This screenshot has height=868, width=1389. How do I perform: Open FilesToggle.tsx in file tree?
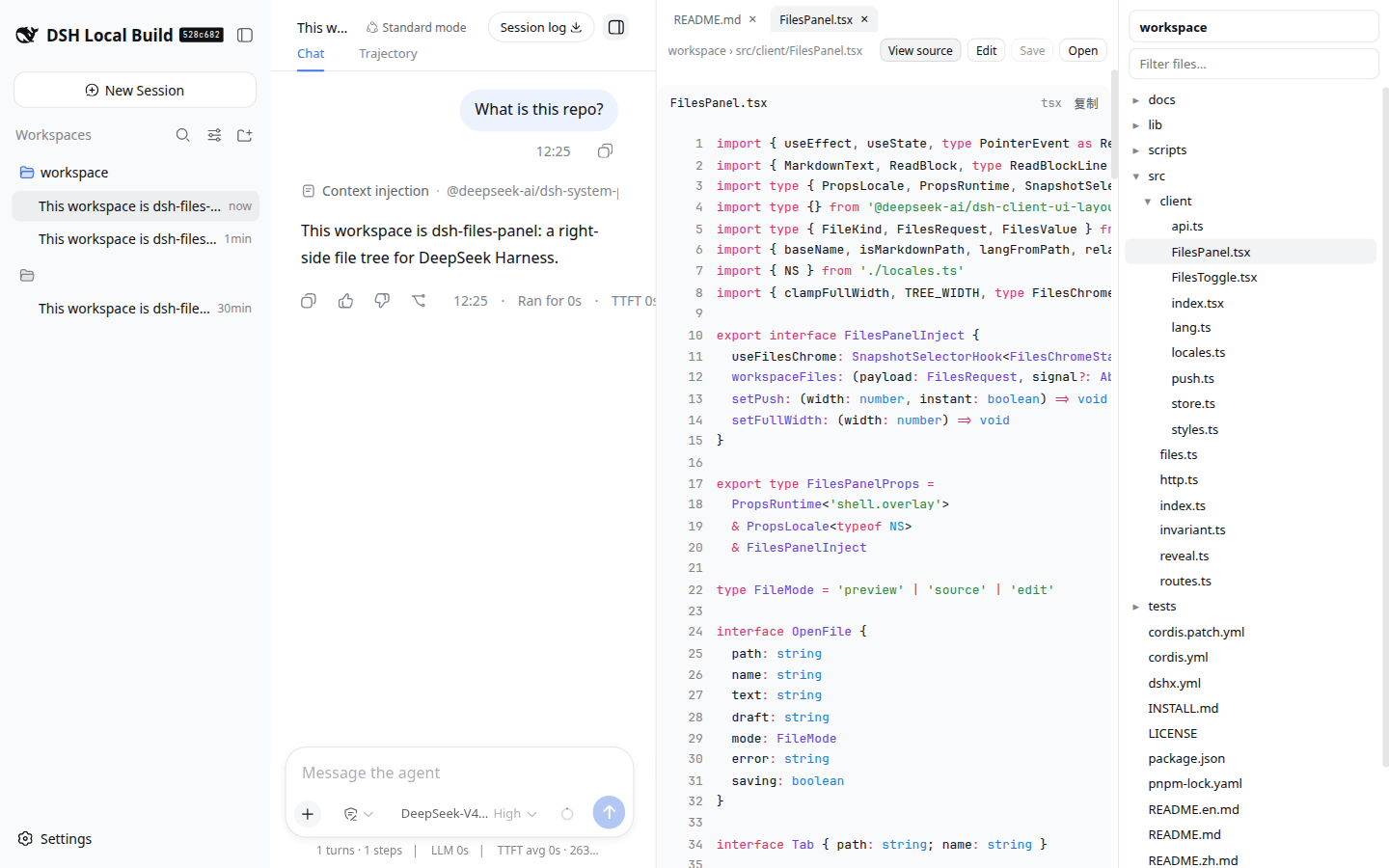[x=1250, y=277]
